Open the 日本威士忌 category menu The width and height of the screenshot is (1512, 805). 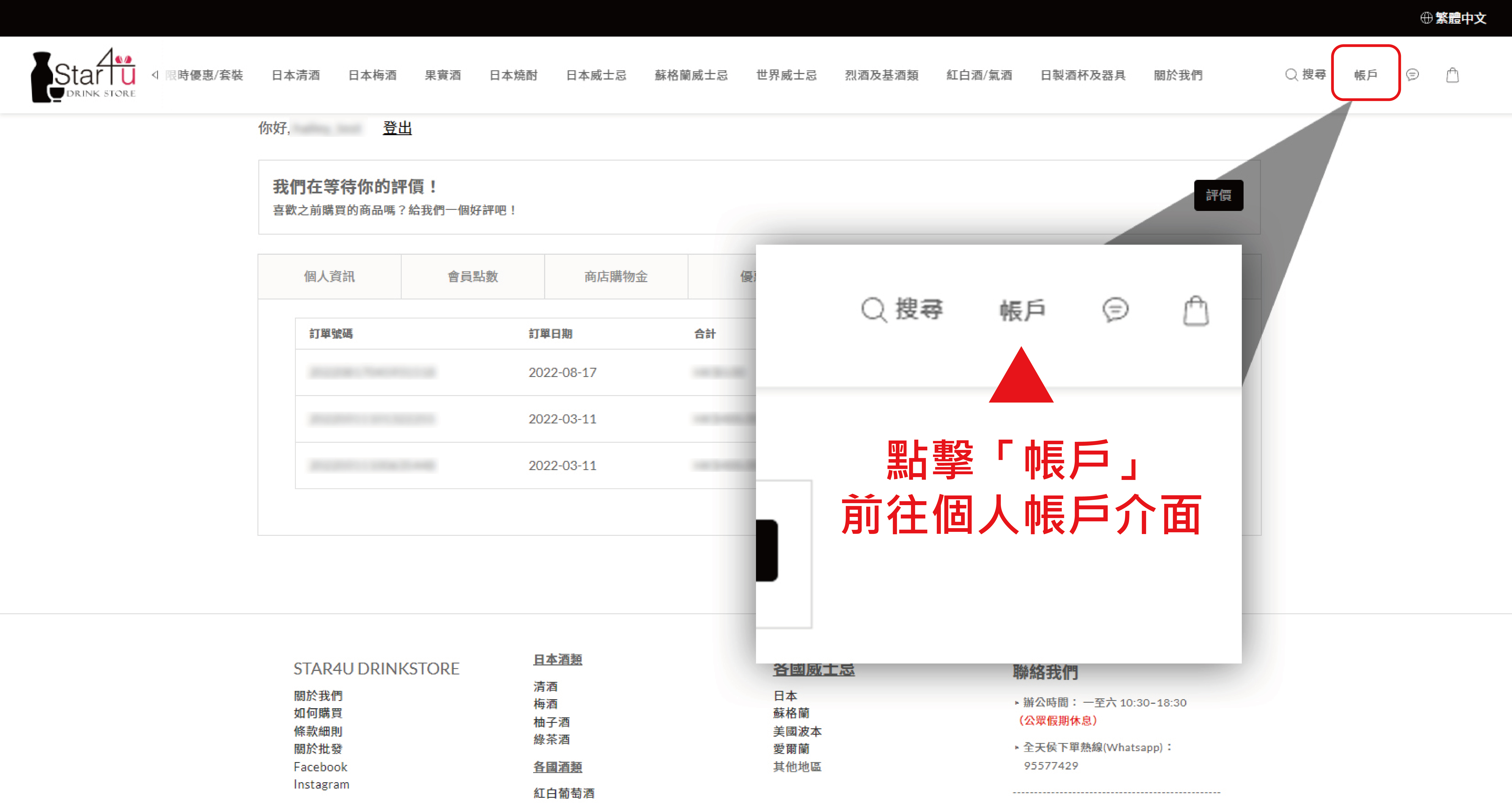coord(596,75)
